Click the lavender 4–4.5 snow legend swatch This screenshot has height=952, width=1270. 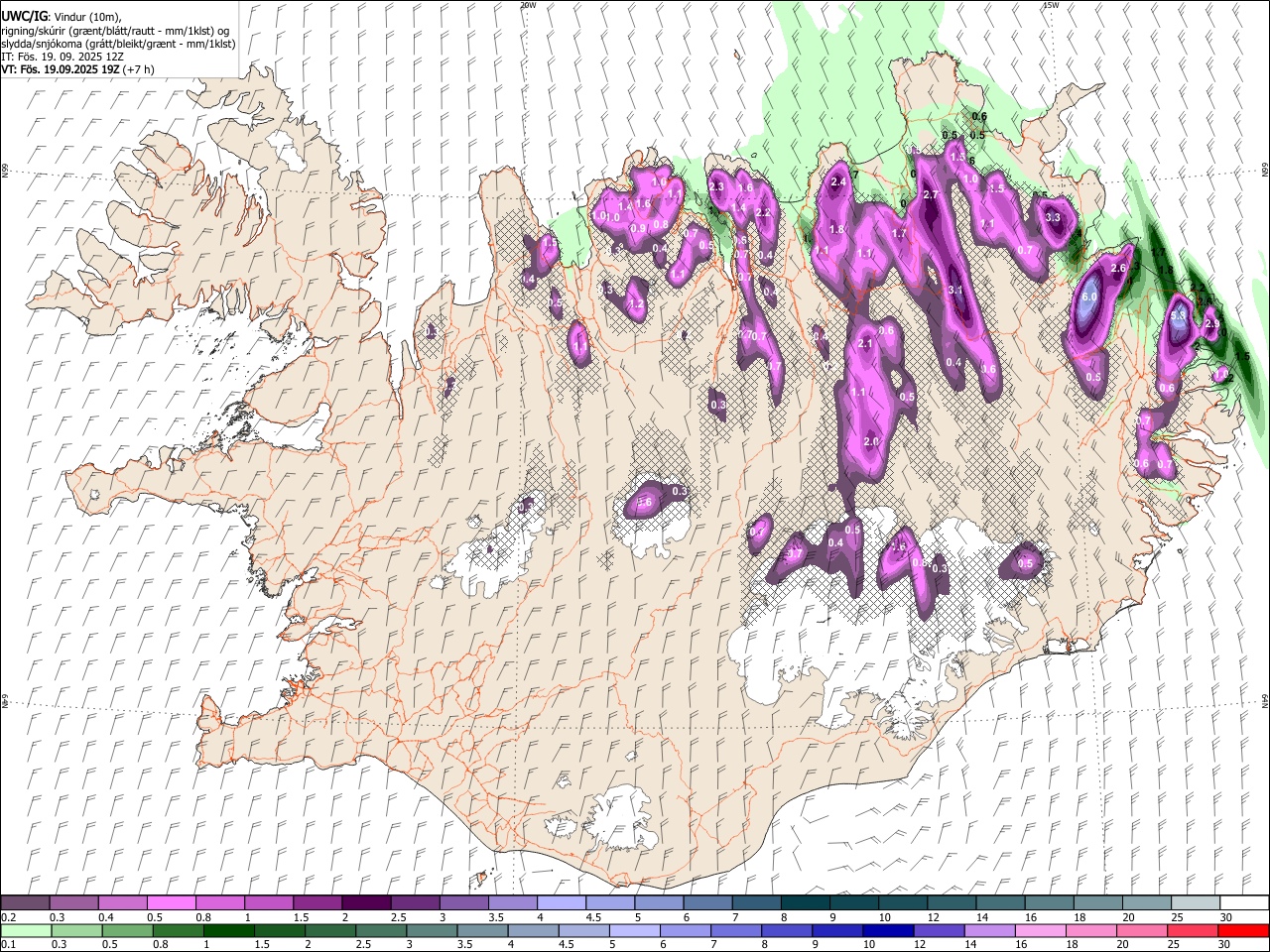[562, 903]
